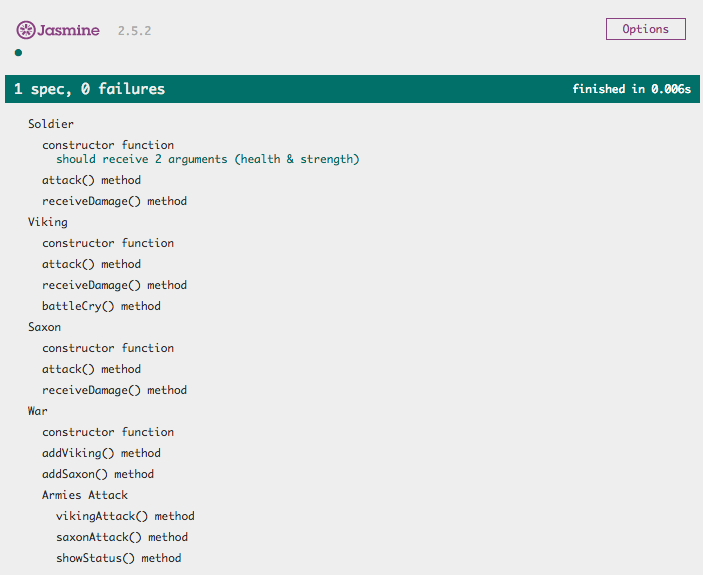The width and height of the screenshot is (703, 575).
Task: Open Soldier's receiveDamage() method suite
Action: tap(114, 201)
